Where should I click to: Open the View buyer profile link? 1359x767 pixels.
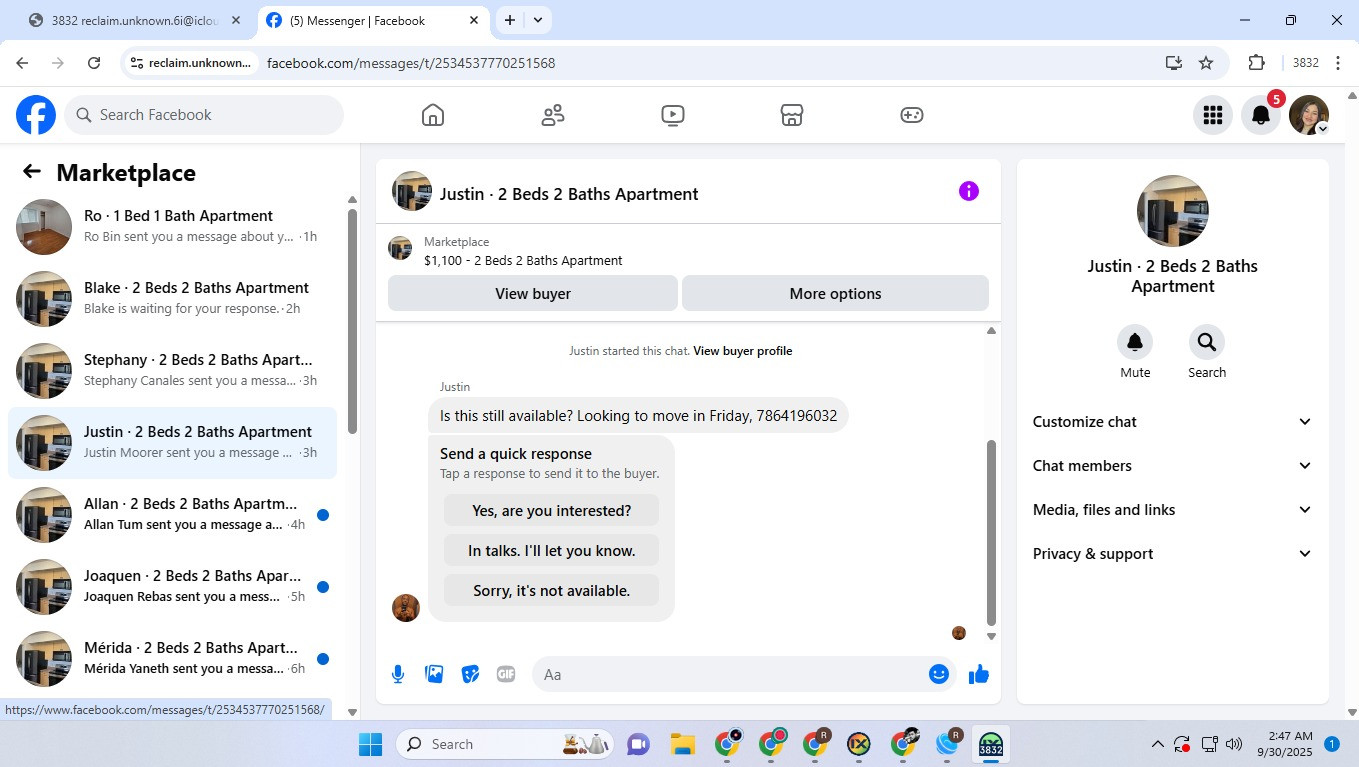(x=743, y=351)
